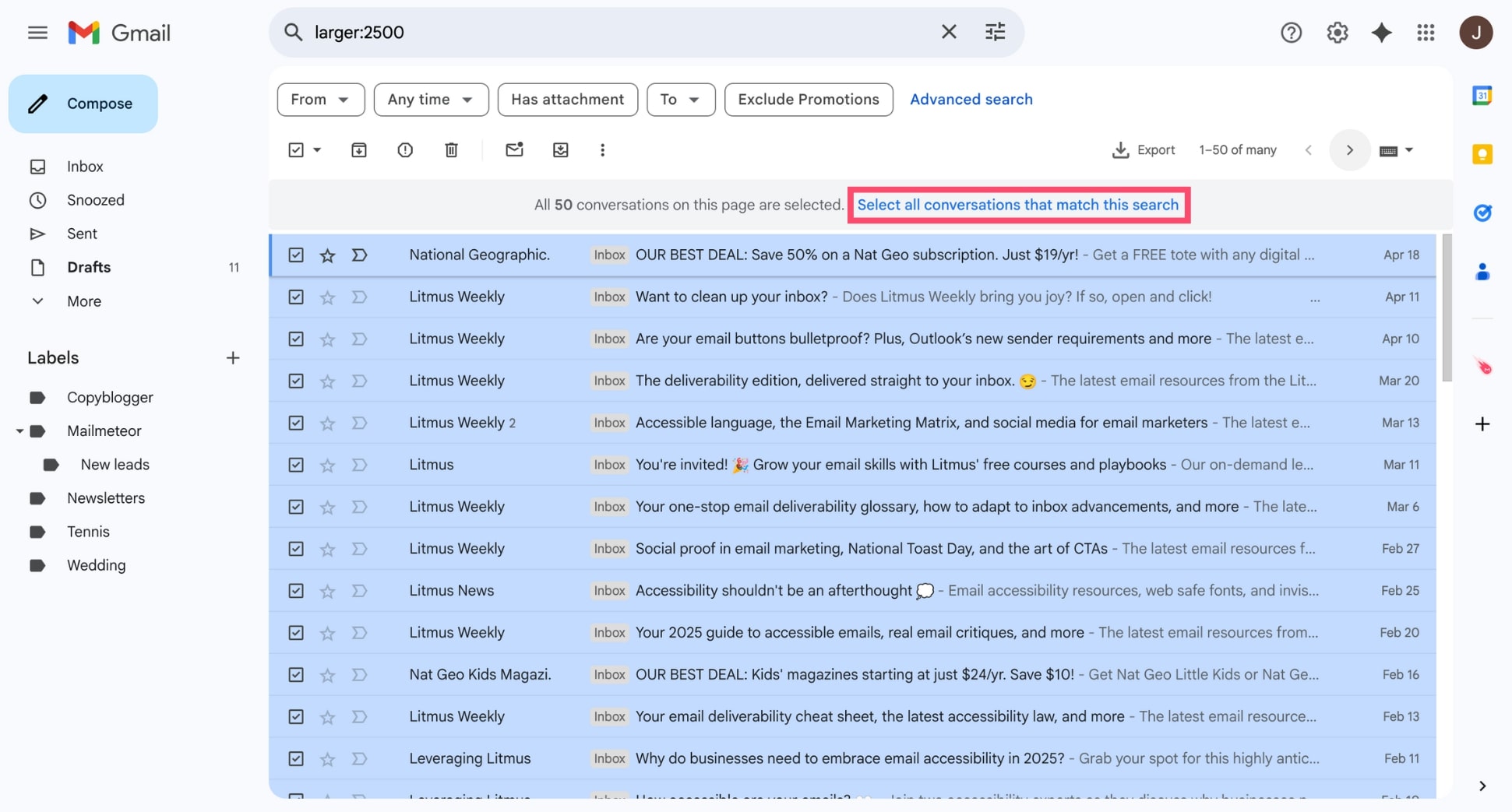This screenshot has width=1512, height=812.
Task: Create a new label with plus icon
Action: pyautogui.click(x=232, y=358)
